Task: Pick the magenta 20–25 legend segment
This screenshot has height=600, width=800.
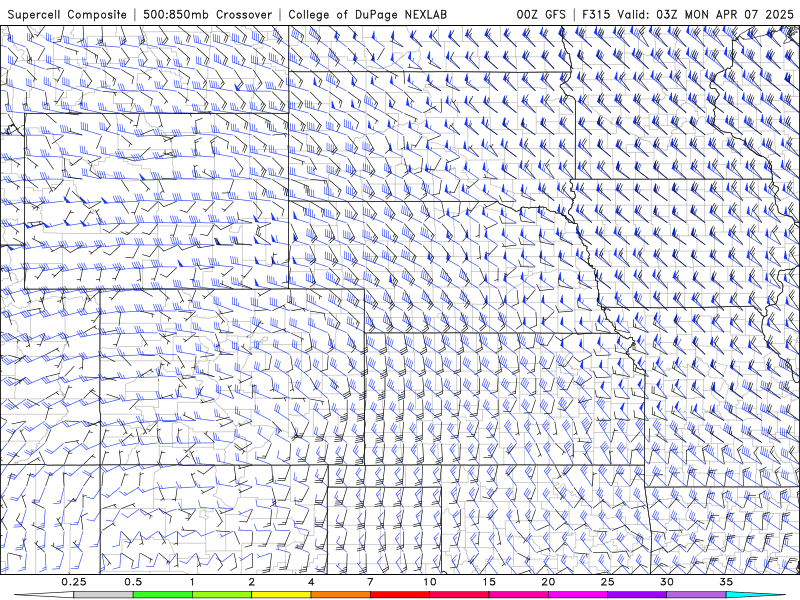Action: (x=578, y=595)
